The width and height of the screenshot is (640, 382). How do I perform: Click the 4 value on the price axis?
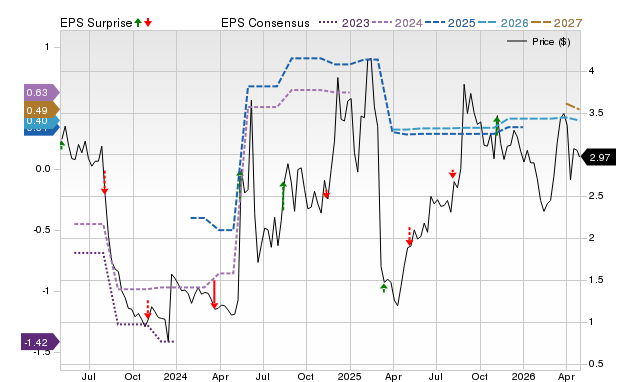[x=591, y=71]
